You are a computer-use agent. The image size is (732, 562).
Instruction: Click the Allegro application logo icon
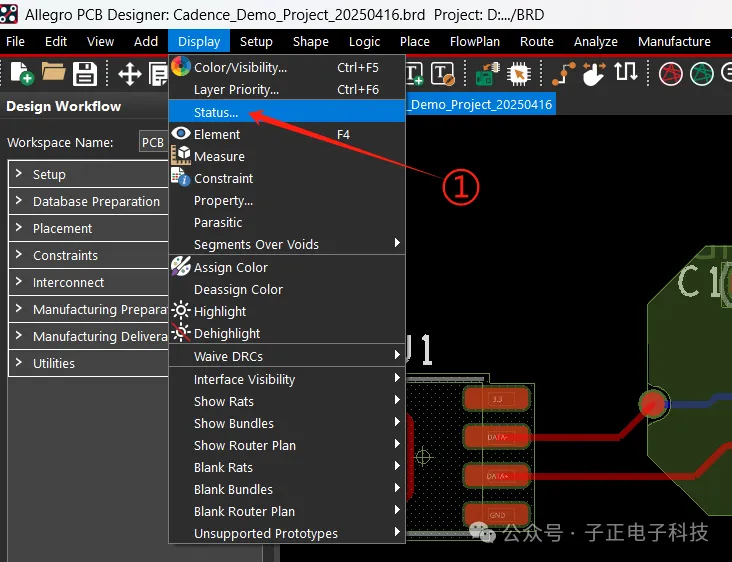(x=9, y=14)
